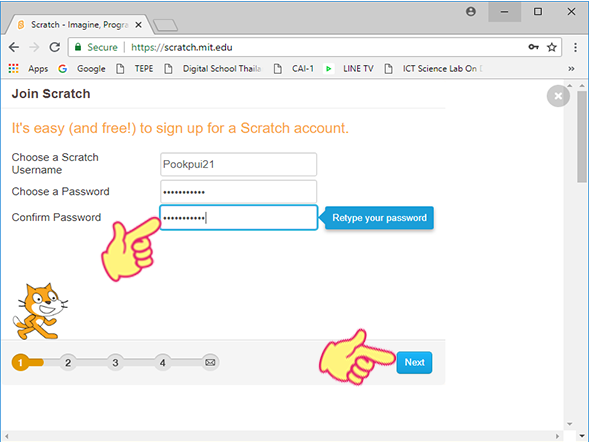
Task: Close the Scratch browser tab
Action: (138, 25)
